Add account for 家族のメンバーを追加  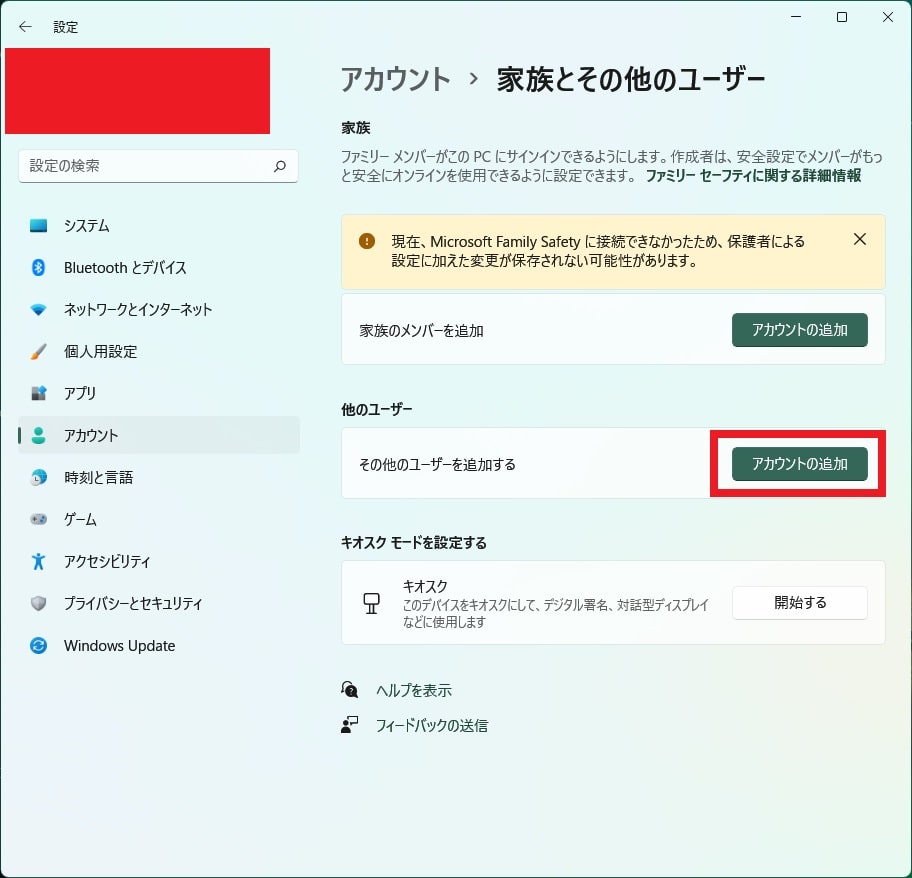[x=800, y=330]
